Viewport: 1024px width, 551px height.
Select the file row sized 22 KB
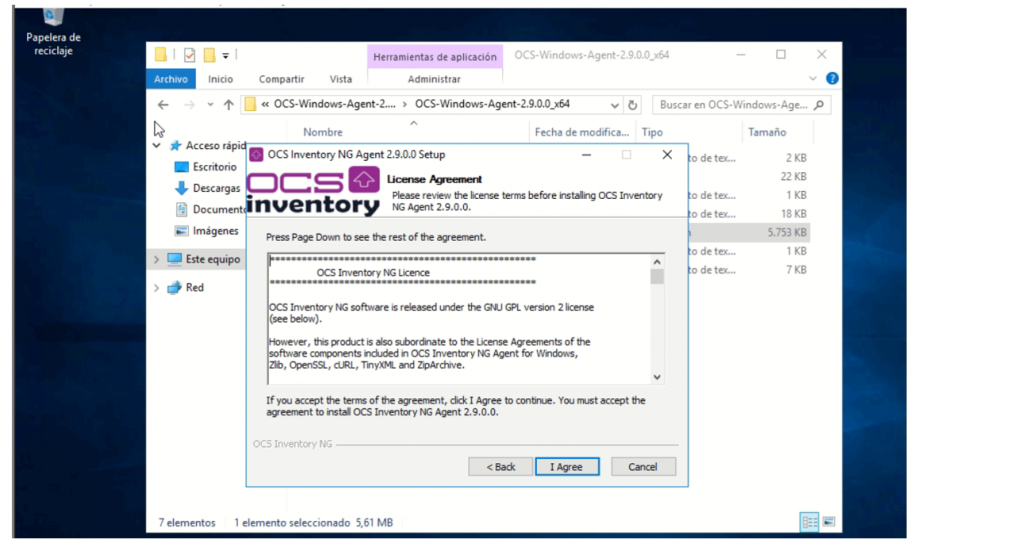click(749, 176)
